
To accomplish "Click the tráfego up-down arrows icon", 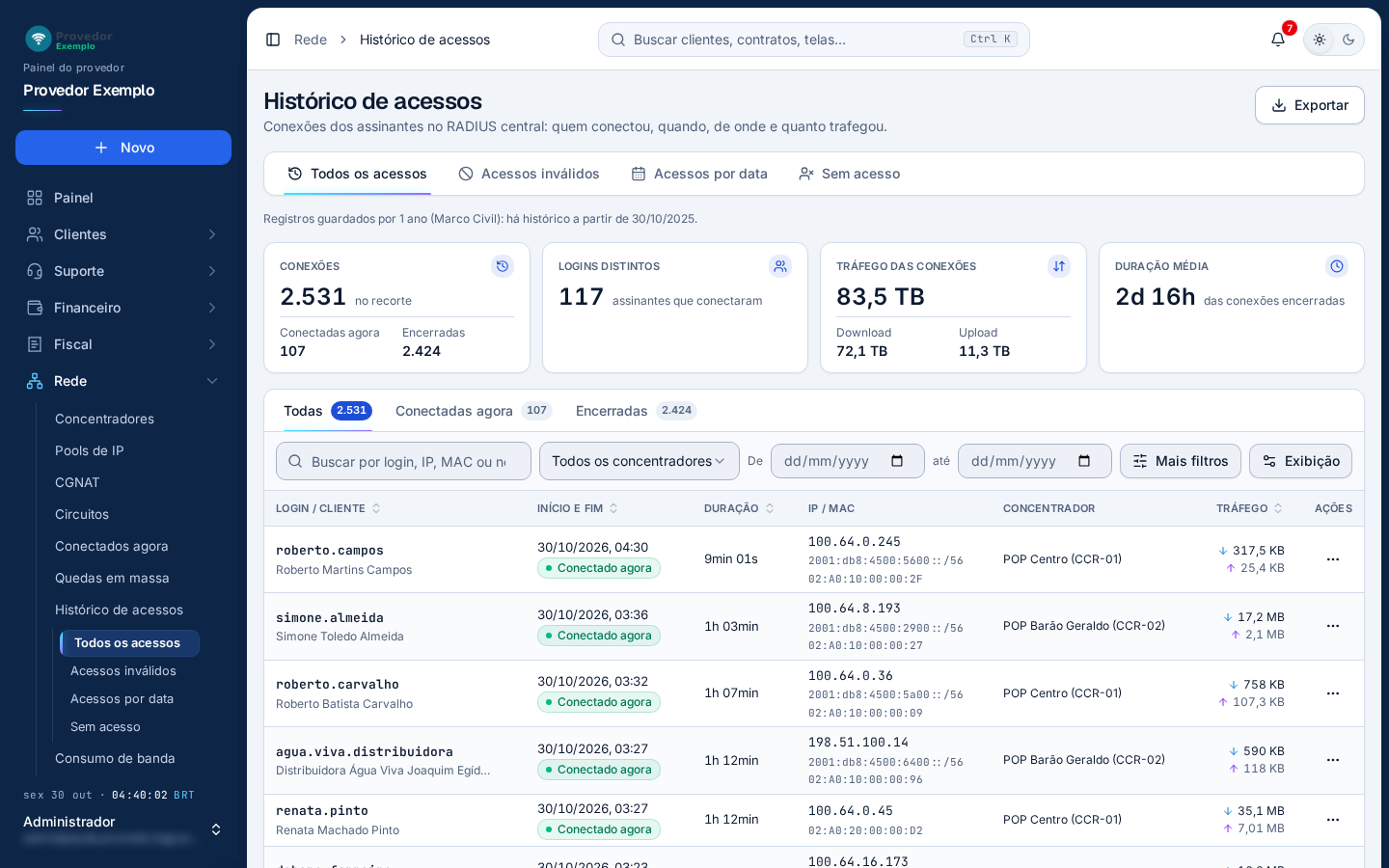I will point(1059,266).
